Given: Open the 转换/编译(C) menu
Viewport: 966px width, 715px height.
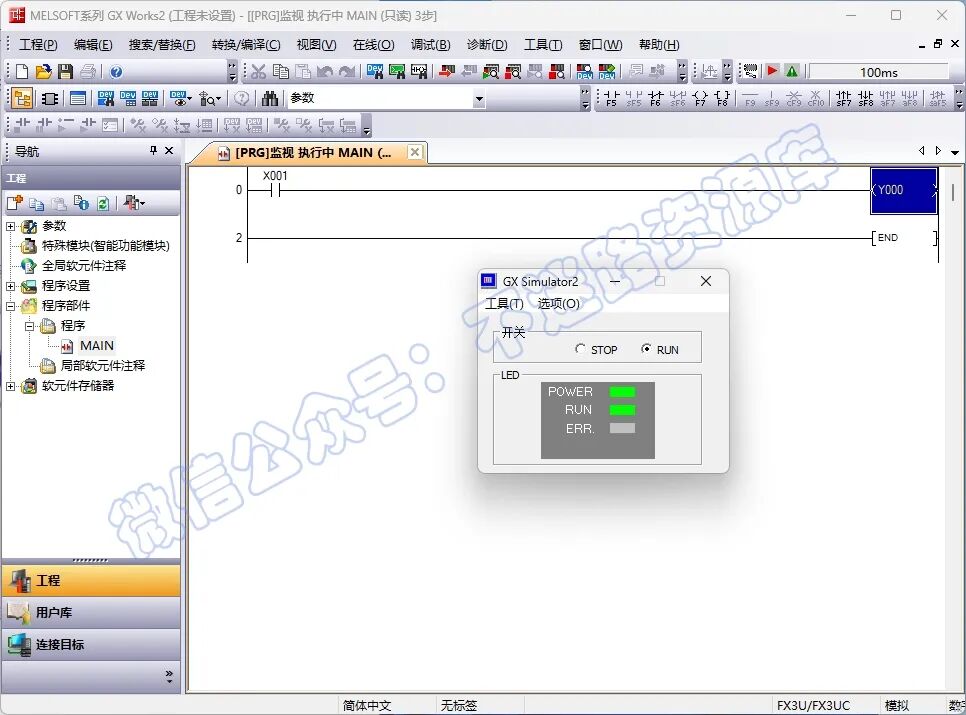Looking at the screenshot, I should [246, 45].
